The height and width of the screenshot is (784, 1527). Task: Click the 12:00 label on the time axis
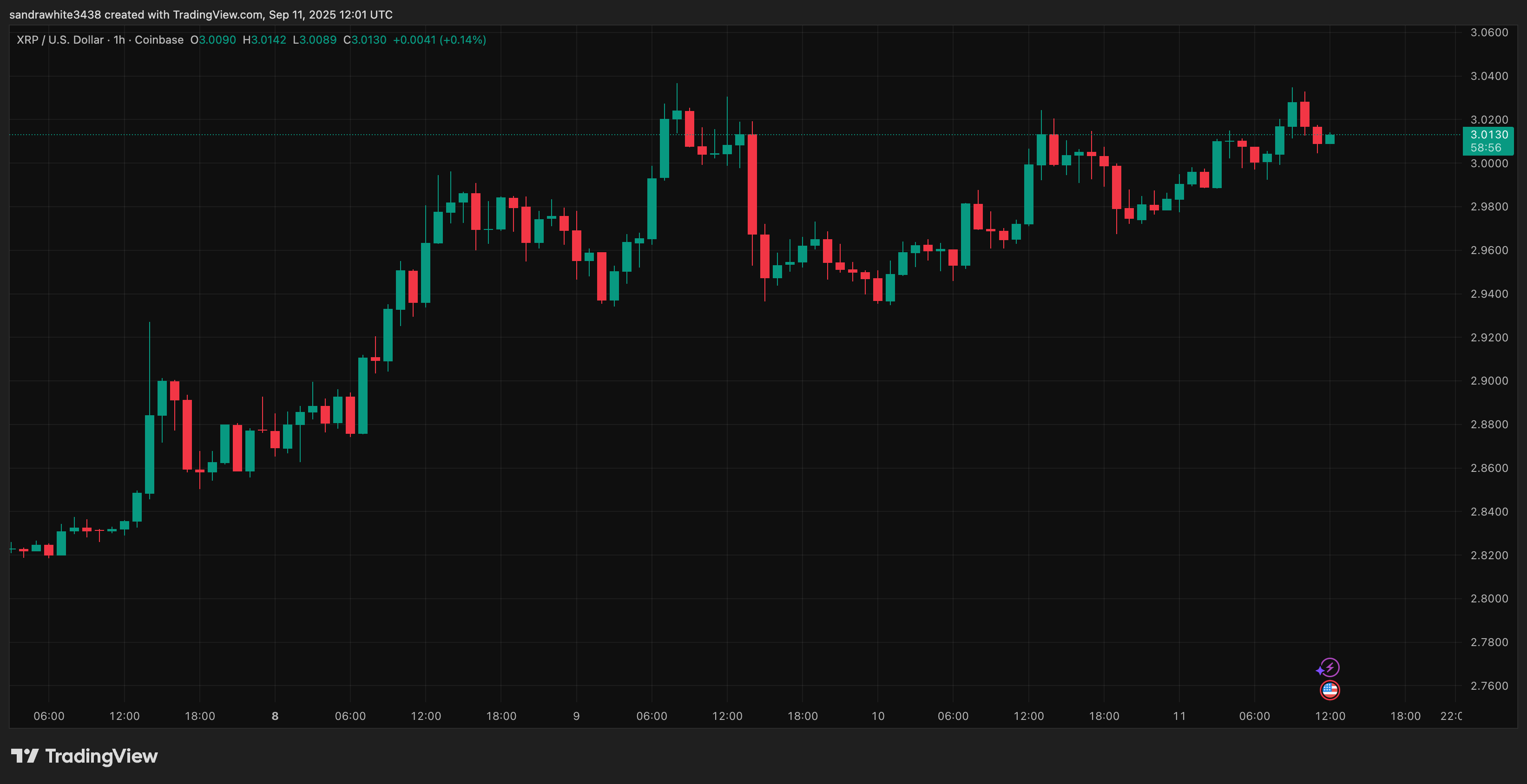pyautogui.click(x=125, y=715)
